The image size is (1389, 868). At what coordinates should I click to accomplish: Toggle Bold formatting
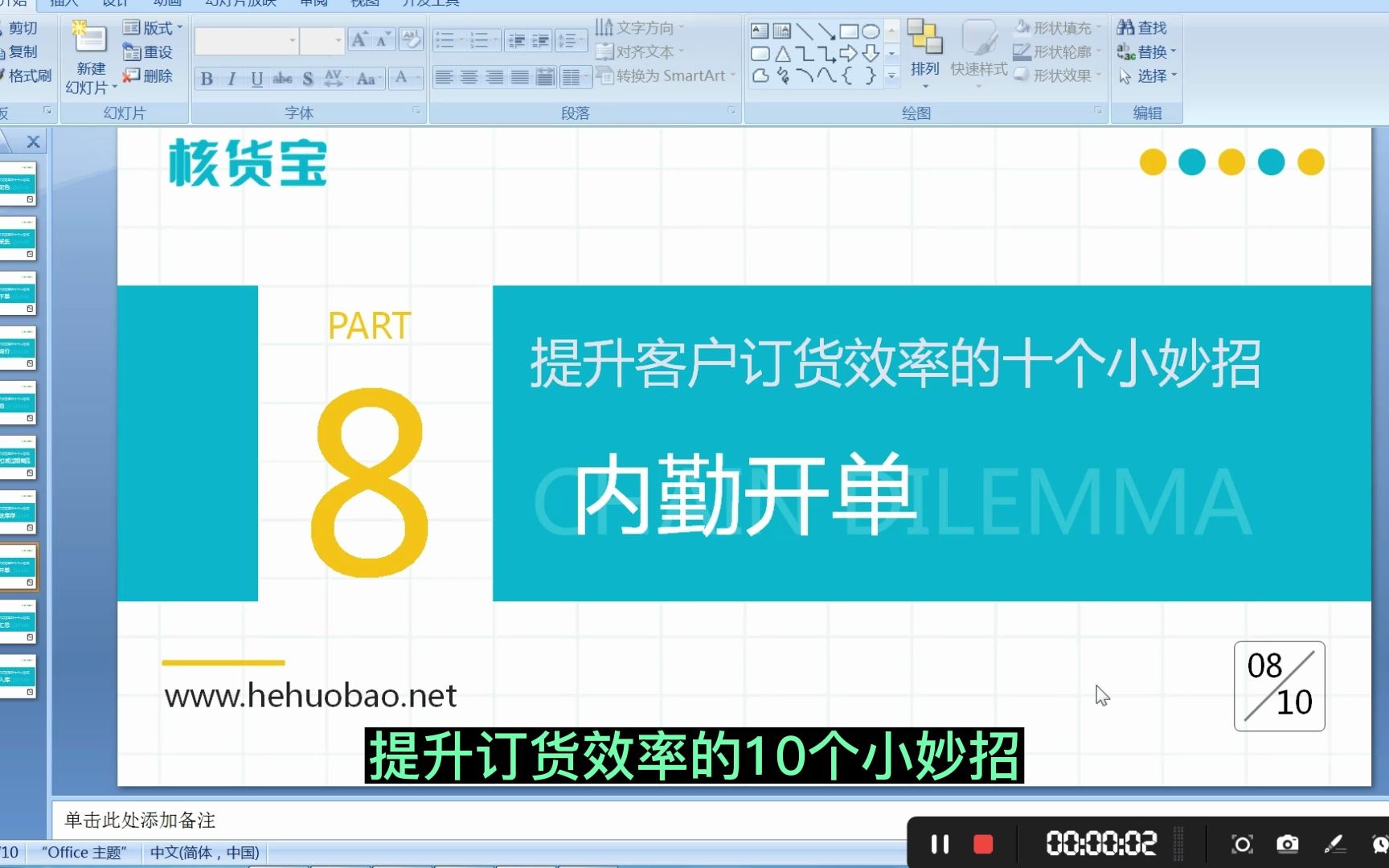click(x=207, y=78)
